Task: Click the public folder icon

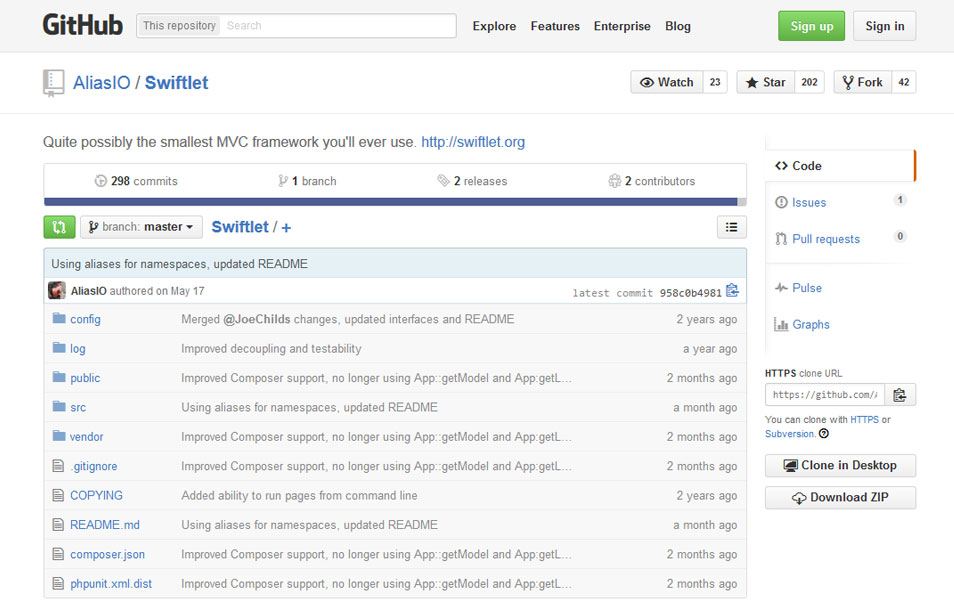Action: coord(59,377)
